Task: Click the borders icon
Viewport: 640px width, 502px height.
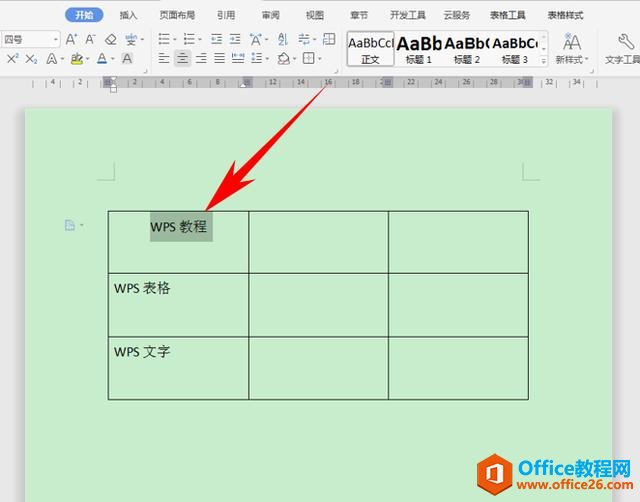Action: [309, 58]
